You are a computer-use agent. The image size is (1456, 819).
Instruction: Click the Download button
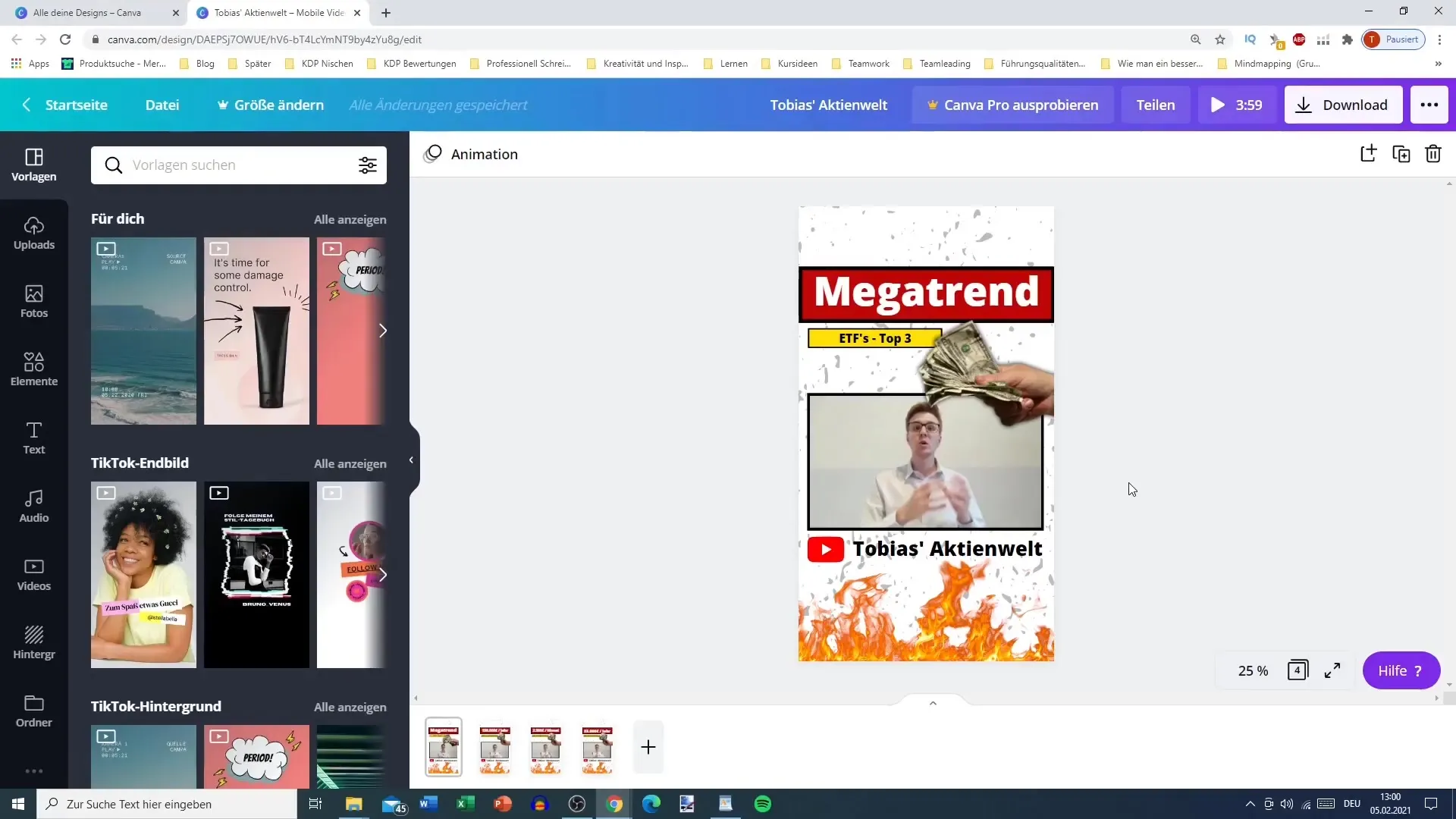[x=1343, y=105]
